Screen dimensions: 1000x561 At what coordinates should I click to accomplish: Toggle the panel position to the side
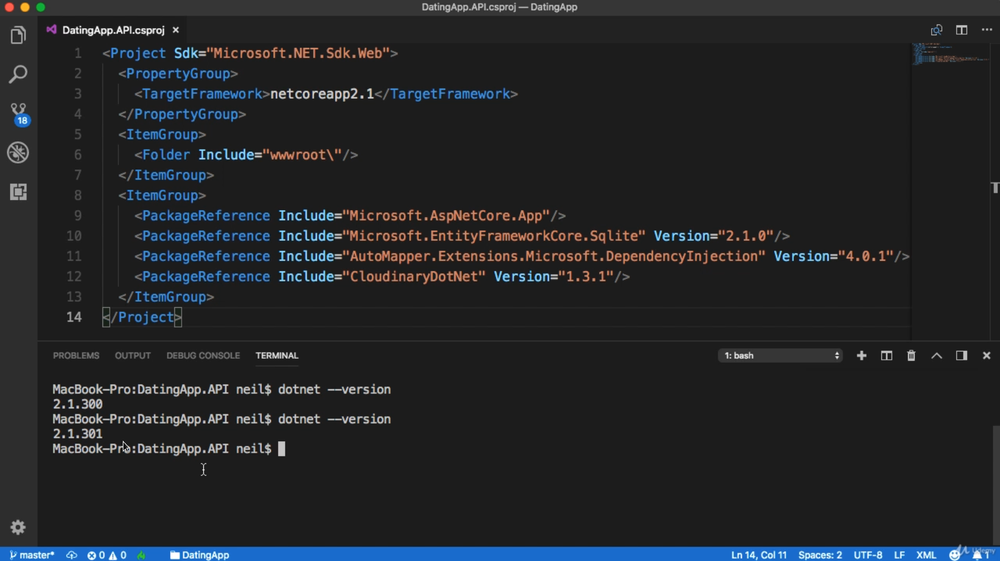click(x=961, y=356)
